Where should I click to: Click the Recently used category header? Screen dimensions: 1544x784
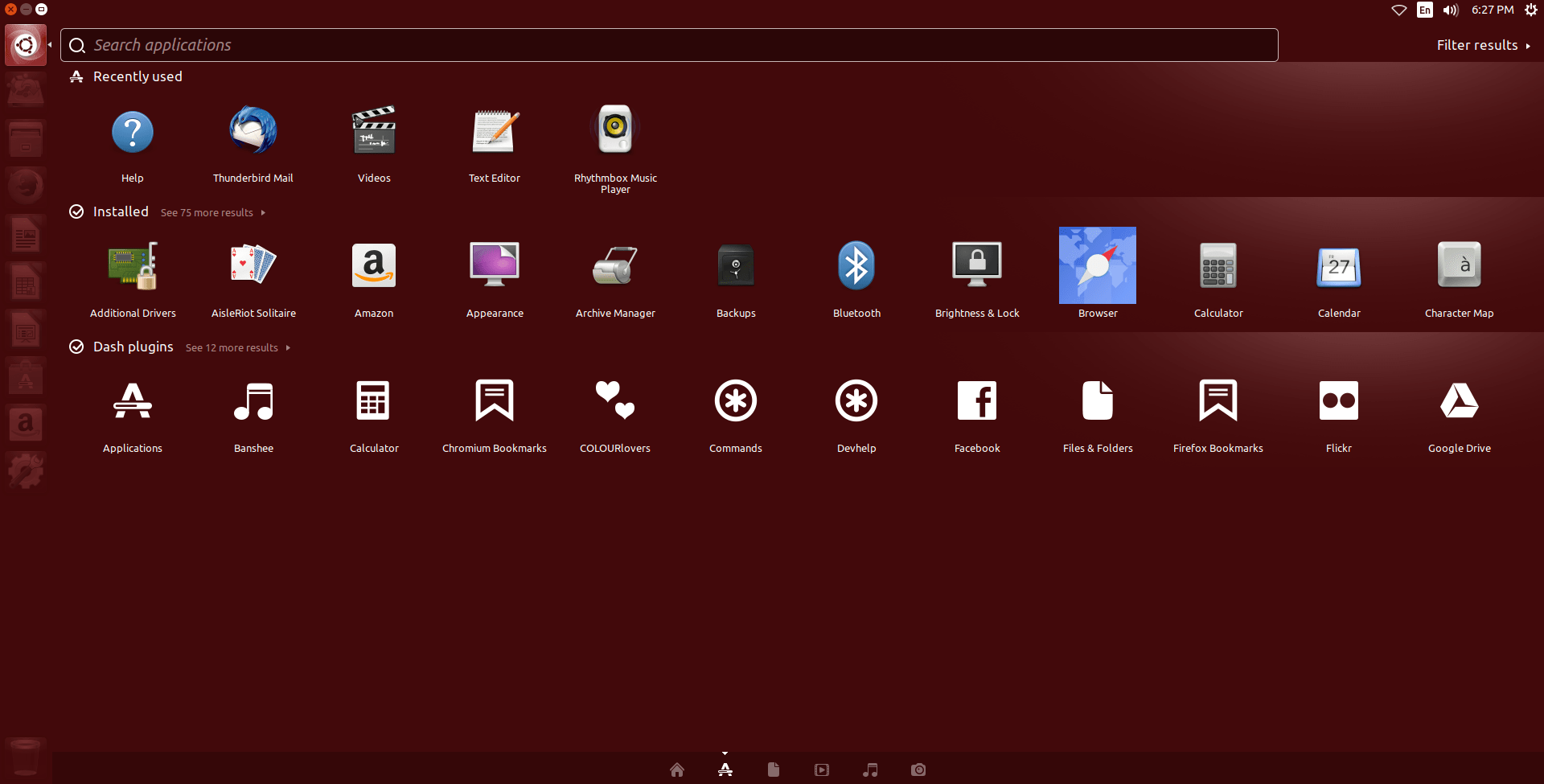[127, 76]
